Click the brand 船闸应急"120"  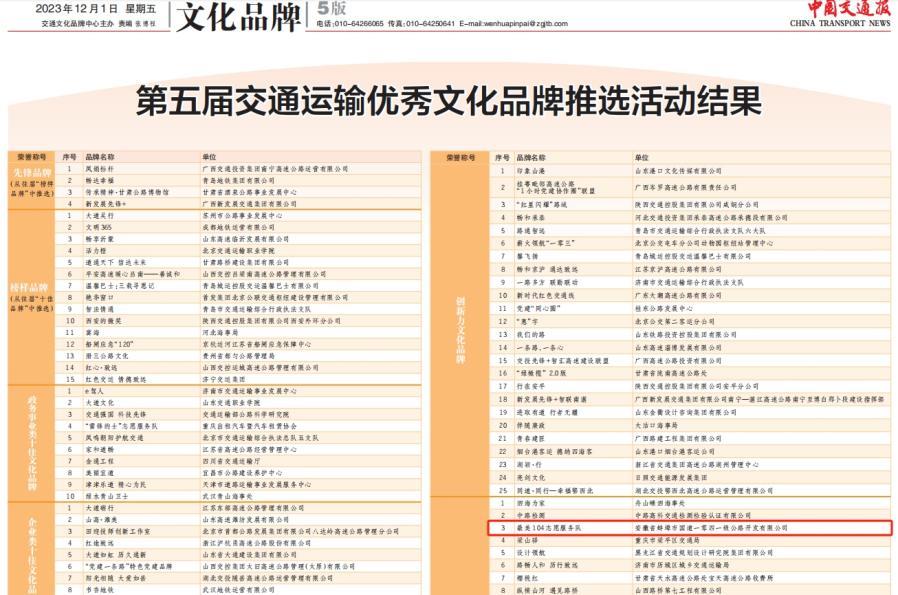click(x=109, y=344)
